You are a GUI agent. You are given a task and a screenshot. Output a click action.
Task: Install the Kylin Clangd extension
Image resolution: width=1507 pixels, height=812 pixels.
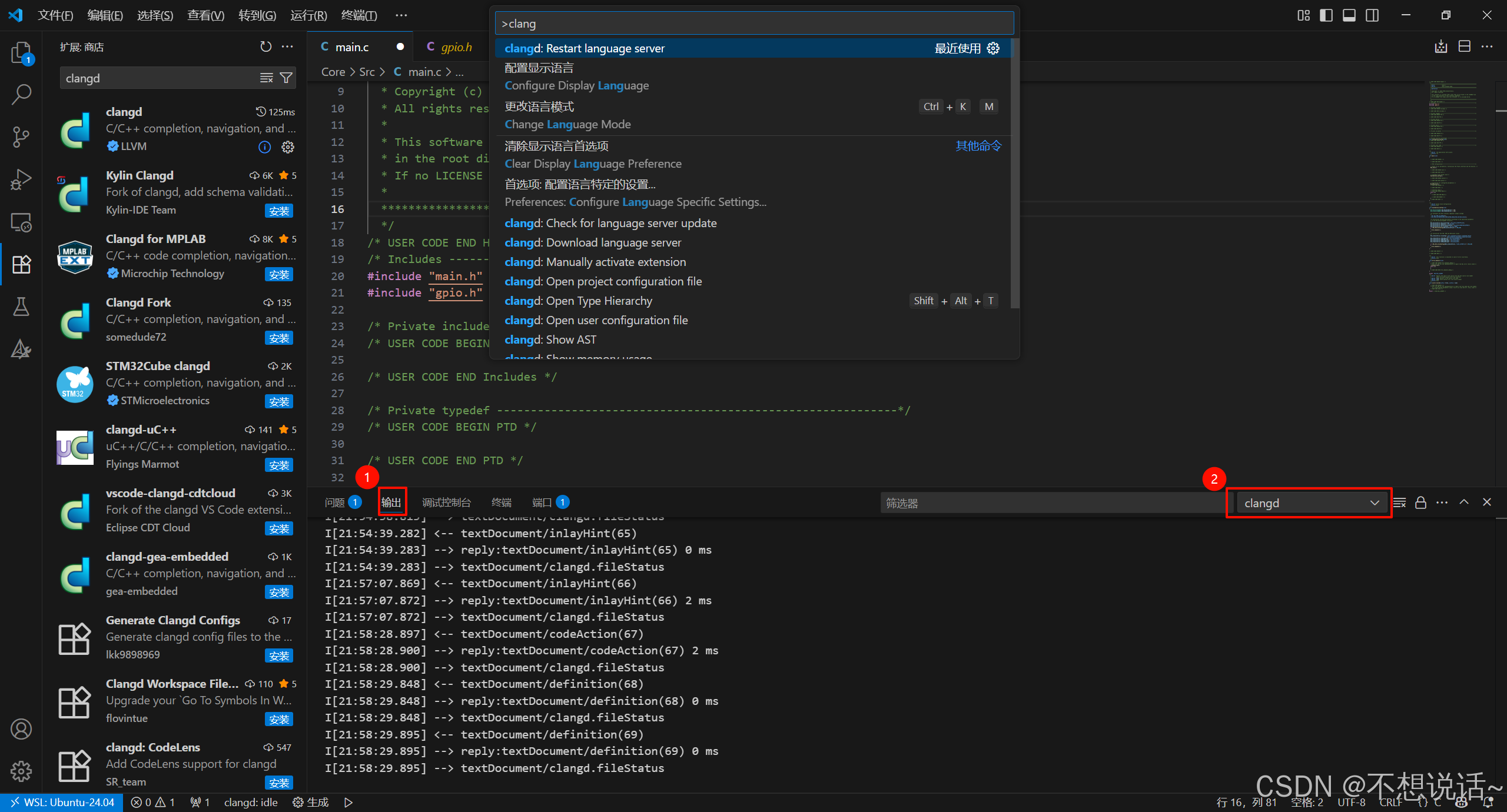[x=279, y=210]
